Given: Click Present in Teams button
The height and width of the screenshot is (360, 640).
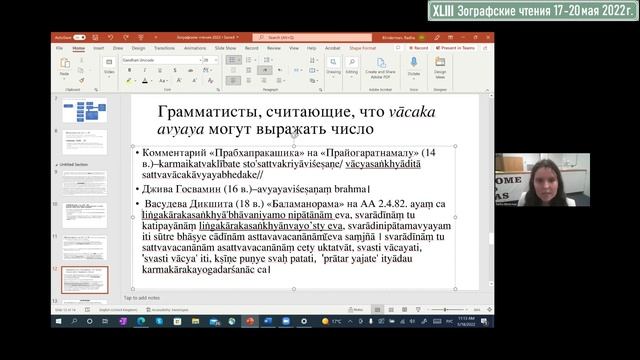Looking at the screenshot, I should click(x=456, y=48).
